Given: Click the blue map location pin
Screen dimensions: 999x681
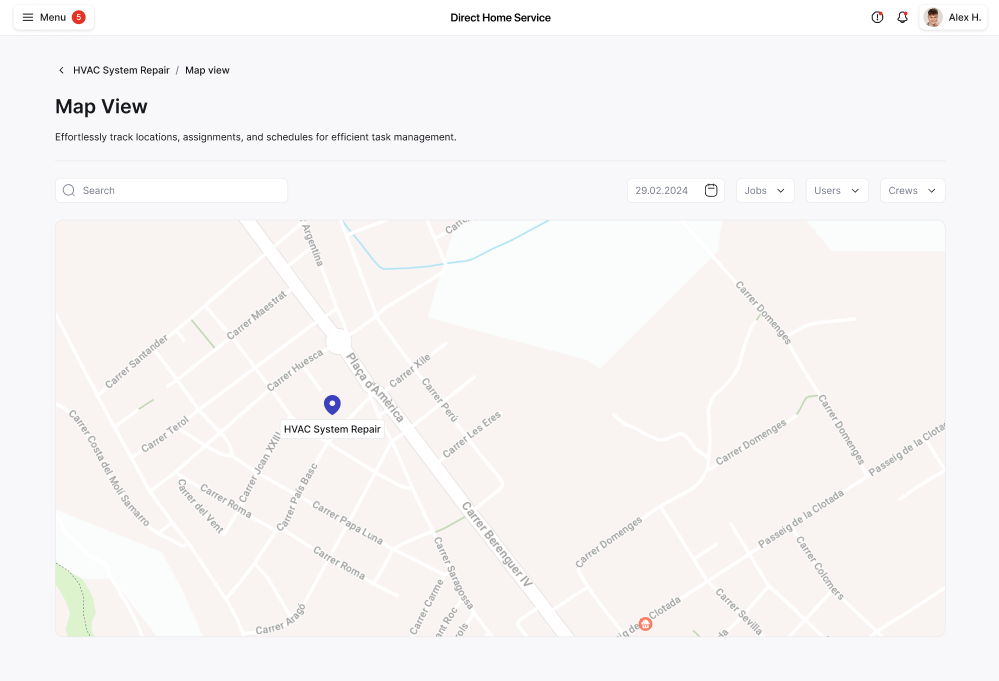Looking at the screenshot, I should (x=332, y=404).
